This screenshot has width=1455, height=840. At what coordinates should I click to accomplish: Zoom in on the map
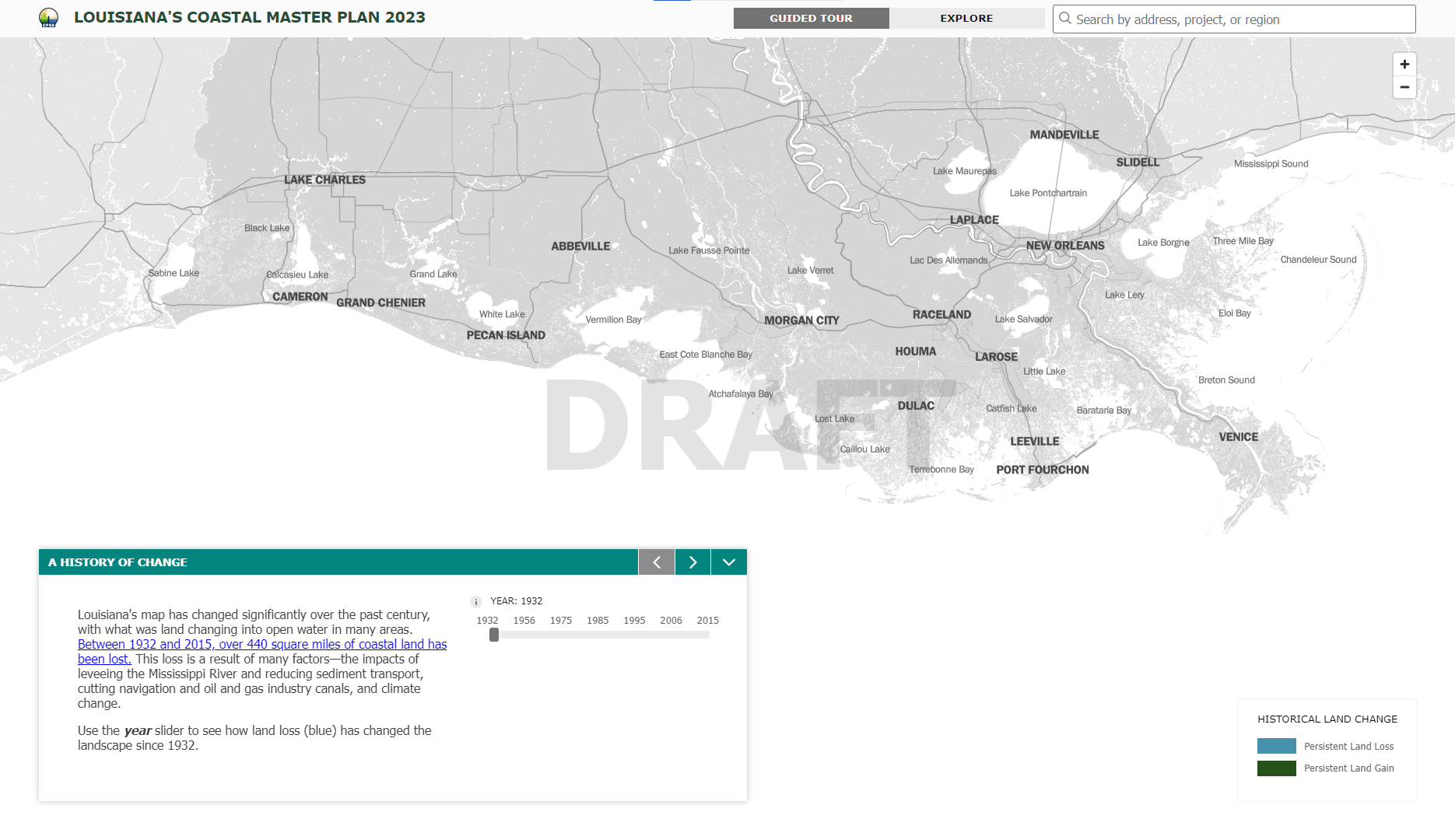(x=1404, y=65)
